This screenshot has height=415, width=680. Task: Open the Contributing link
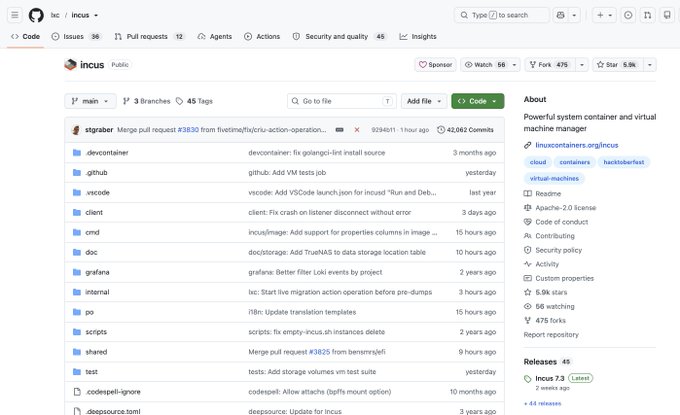tap(549, 236)
